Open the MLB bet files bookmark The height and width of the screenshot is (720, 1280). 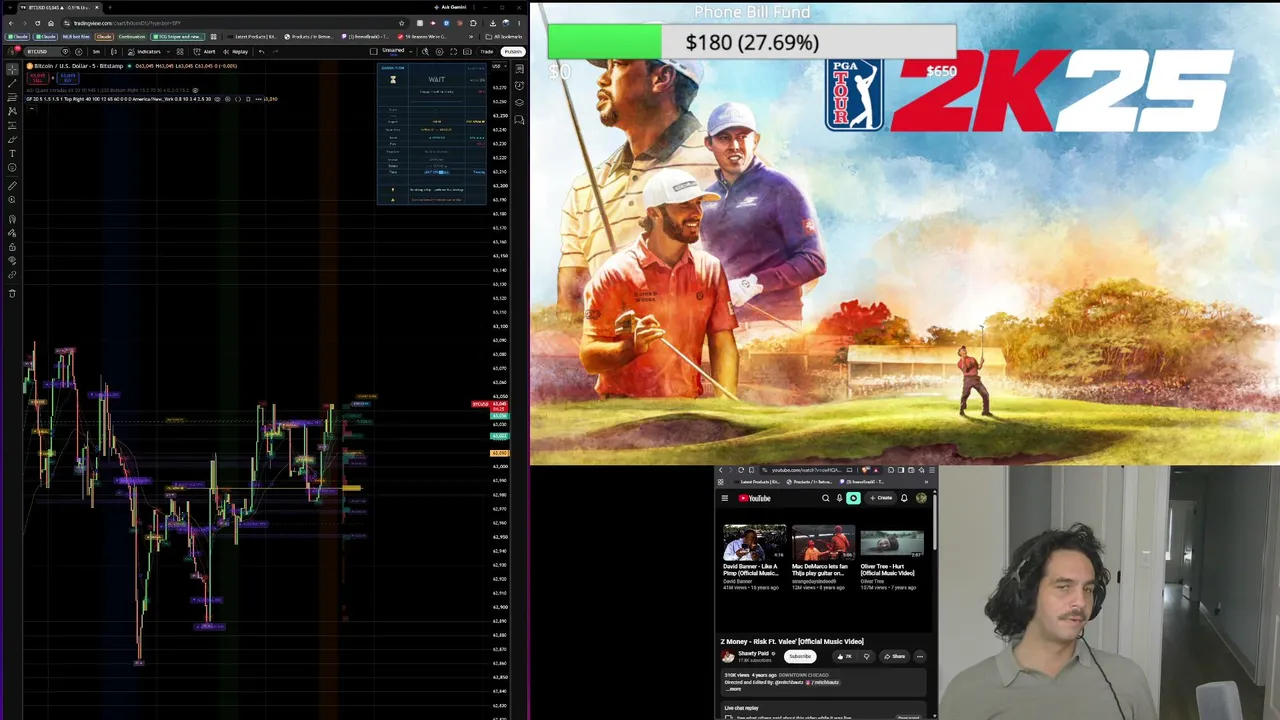(x=75, y=37)
